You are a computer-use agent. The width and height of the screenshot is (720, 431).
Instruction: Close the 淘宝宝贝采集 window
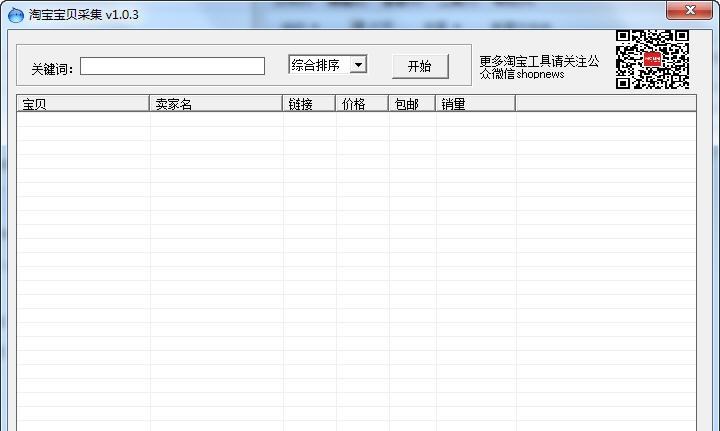coord(689,10)
